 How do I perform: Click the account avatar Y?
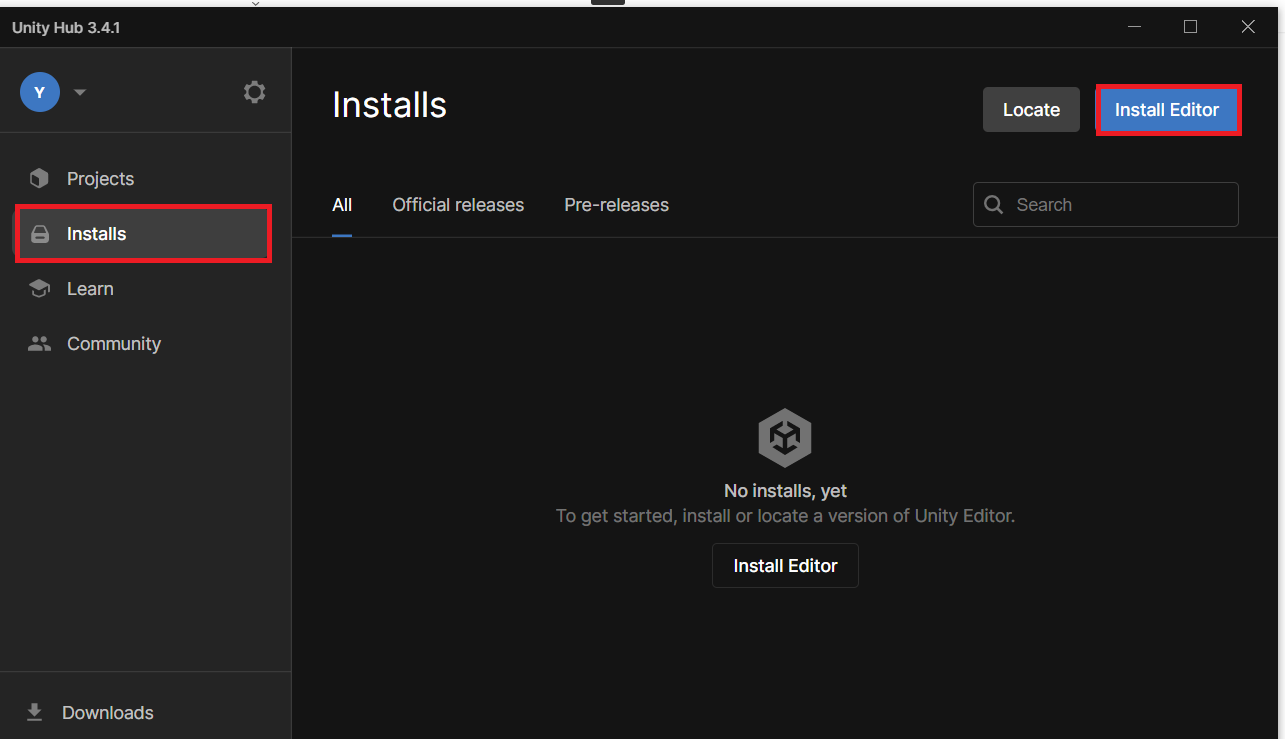[x=40, y=92]
